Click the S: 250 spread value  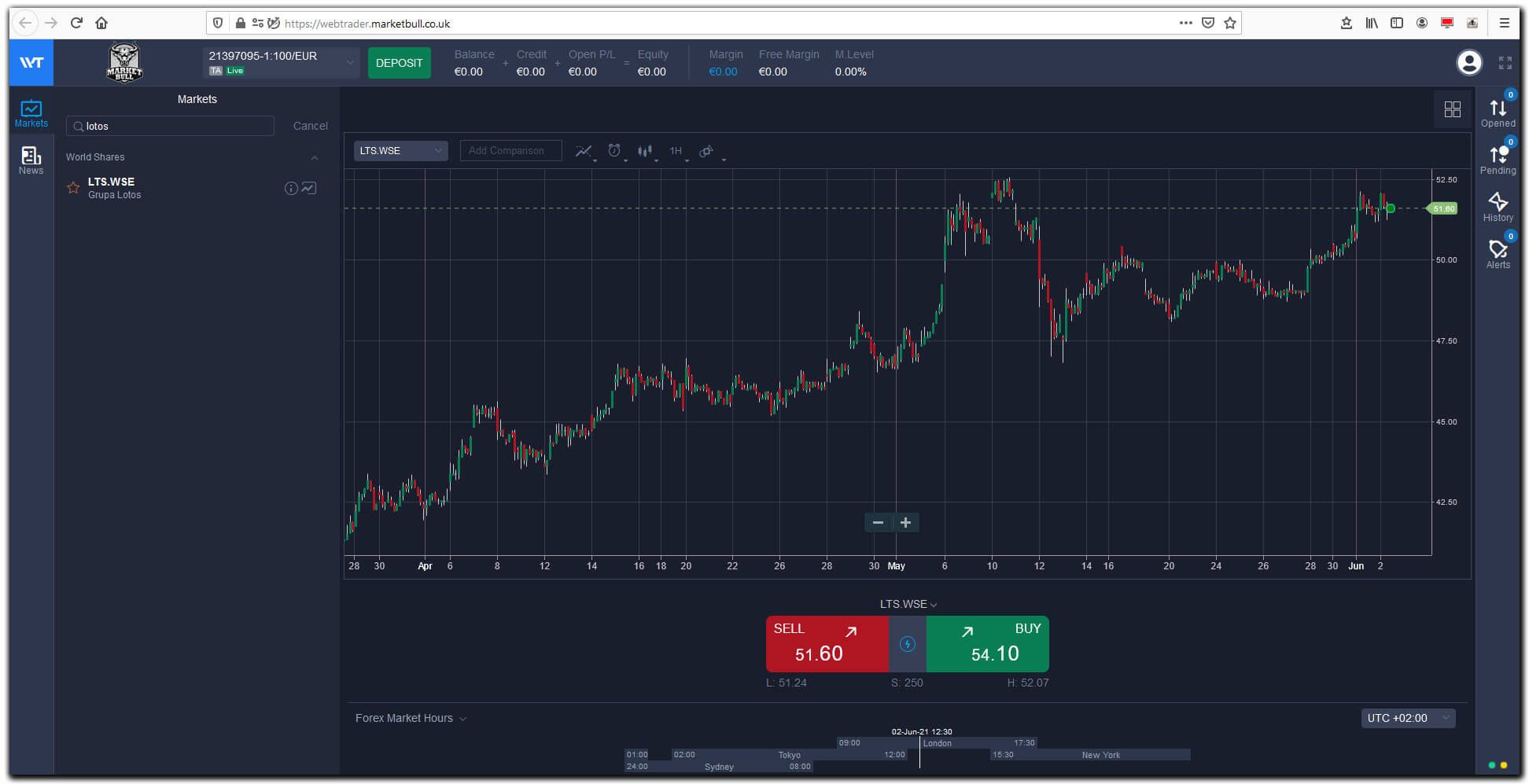pyautogui.click(x=907, y=683)
